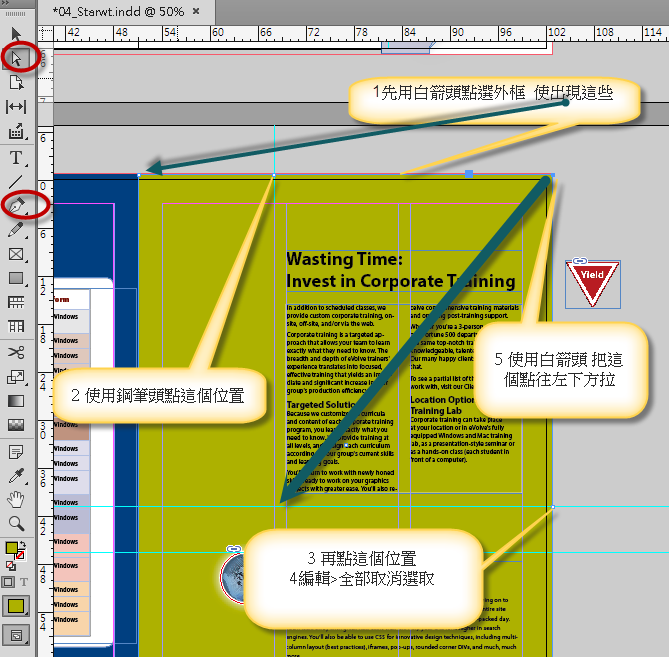669x657 pixels.
Task: Toggle formatting affects text button
Action: (25, 581)
